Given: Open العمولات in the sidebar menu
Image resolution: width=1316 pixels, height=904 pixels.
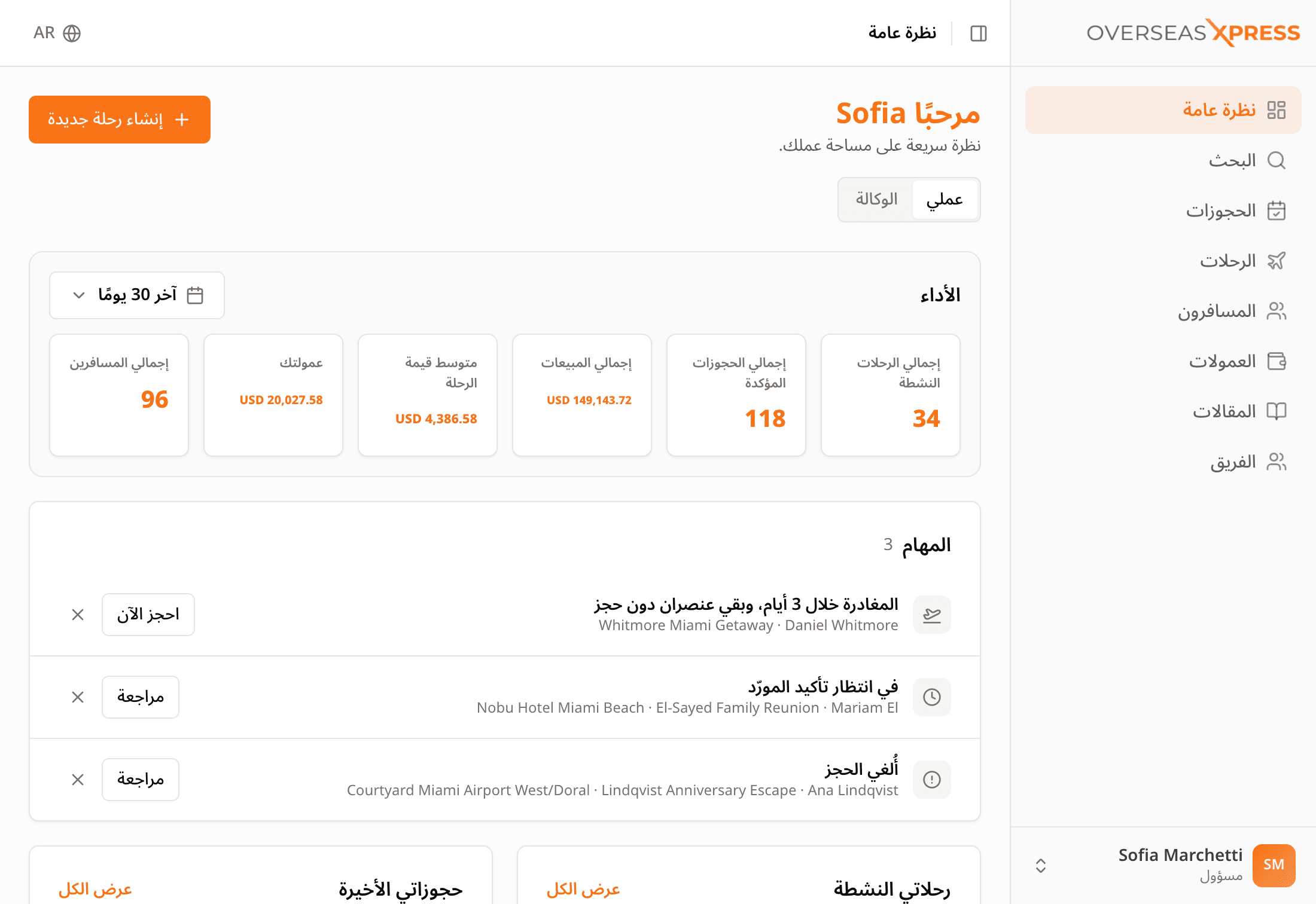Looking at the screenshot, I should (1163, 361).
